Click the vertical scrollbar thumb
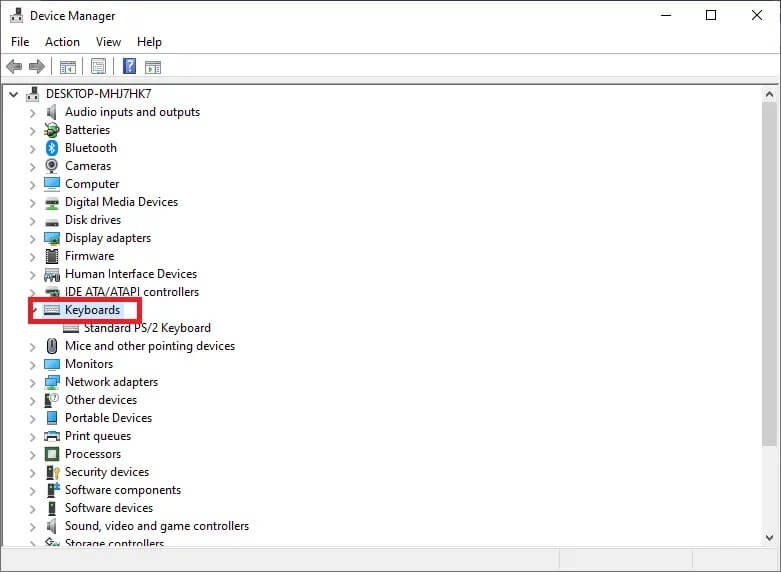 coord(770,273)
